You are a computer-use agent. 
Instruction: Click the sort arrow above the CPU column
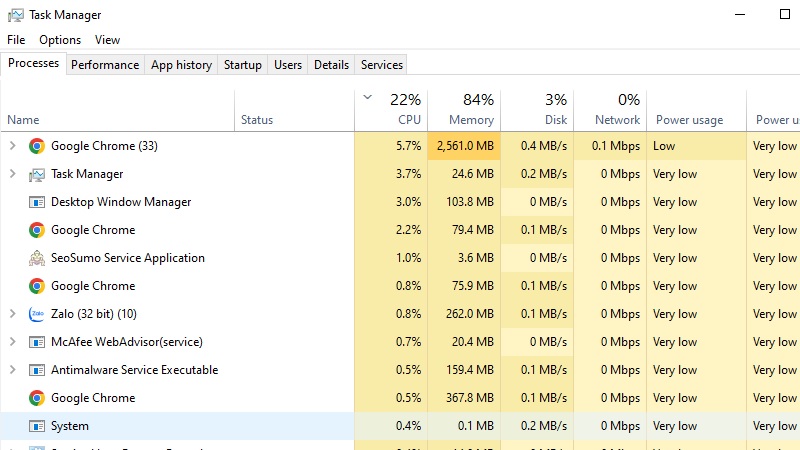367,97
